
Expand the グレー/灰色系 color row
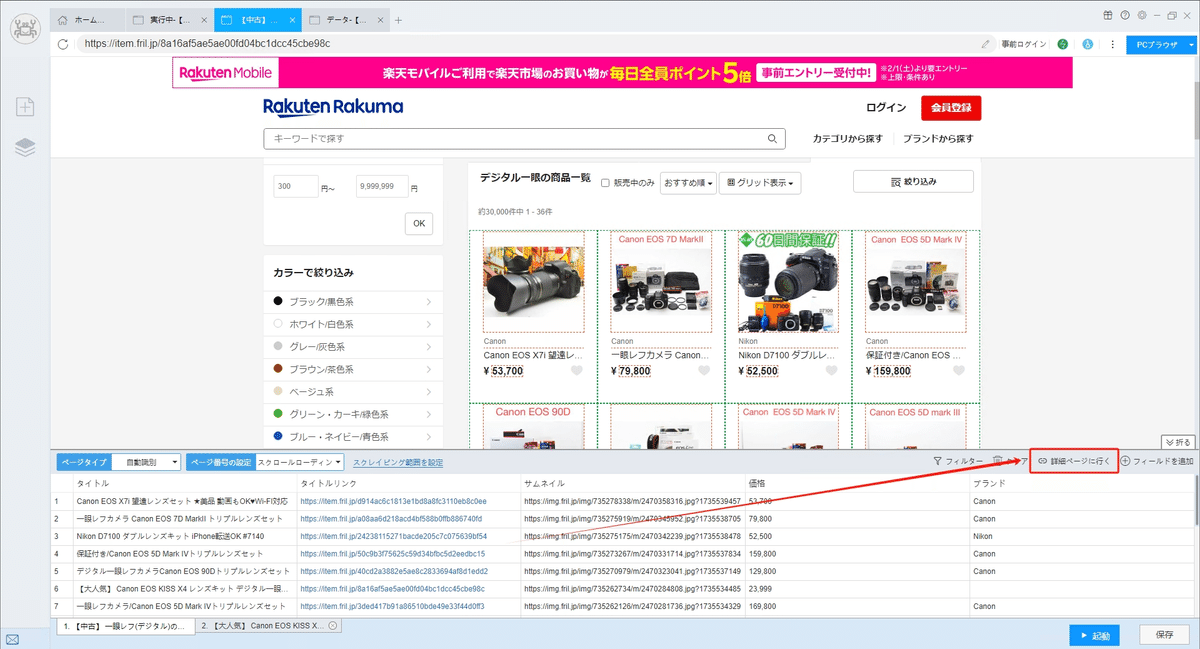click(353, 347)
